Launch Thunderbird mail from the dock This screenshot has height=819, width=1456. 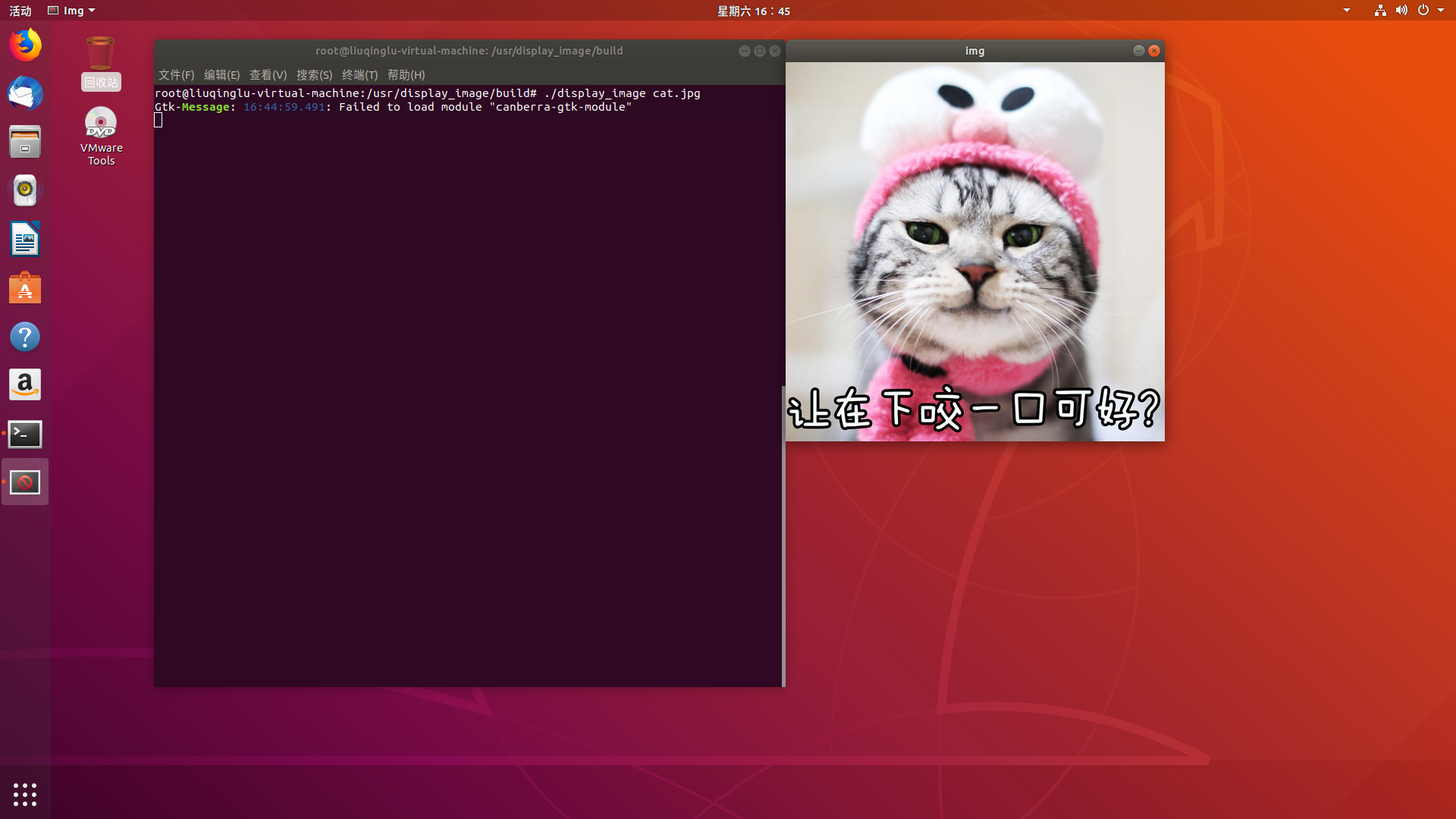(x=25, y=94)
